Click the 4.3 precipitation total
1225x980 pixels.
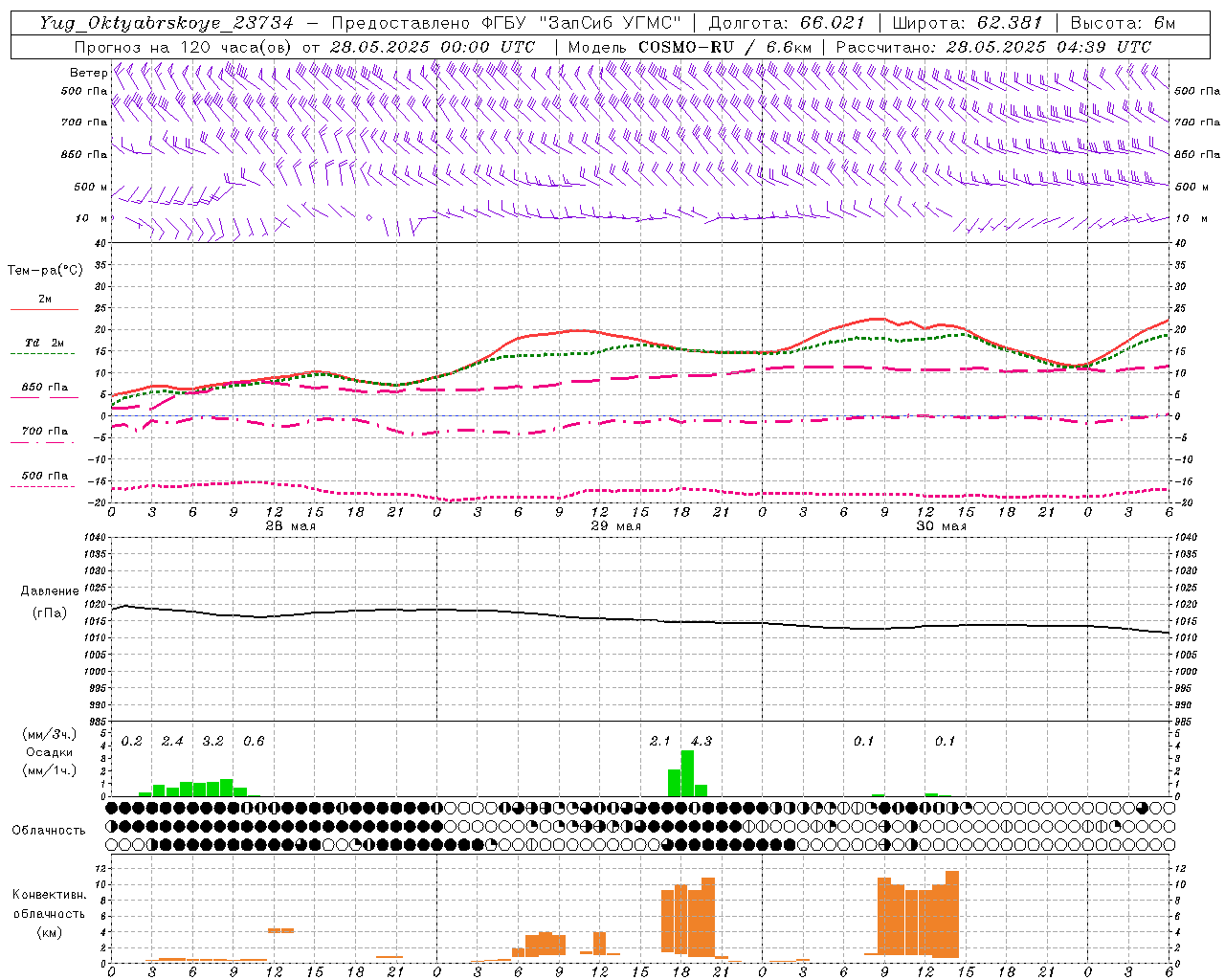[x=701, y=742]
